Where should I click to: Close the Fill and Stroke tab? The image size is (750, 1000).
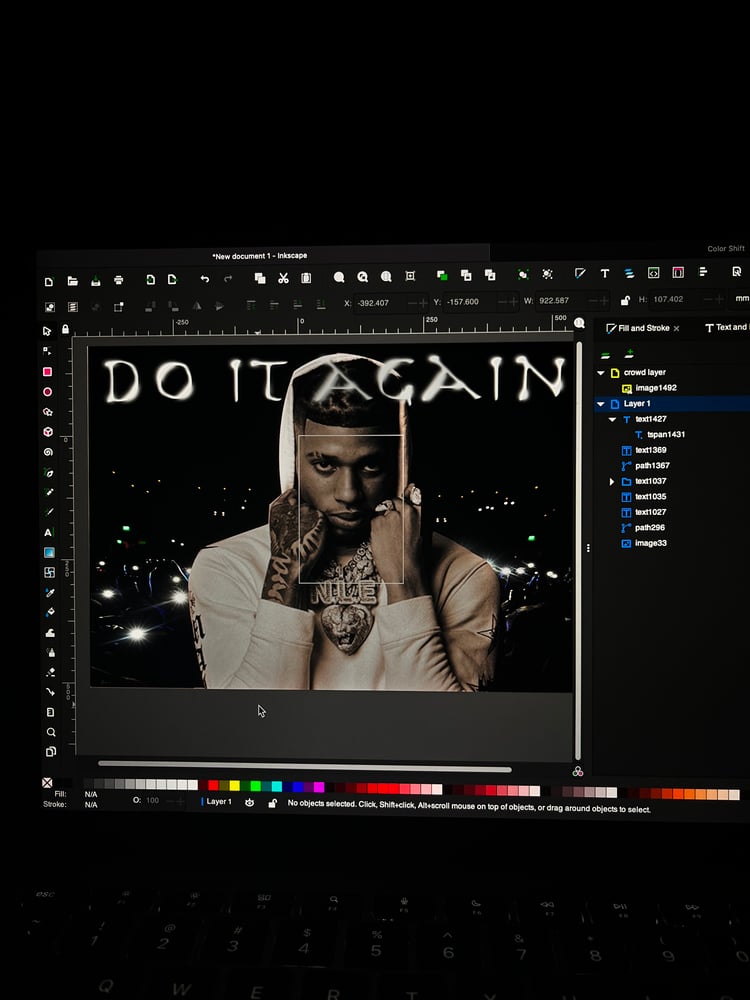677,328
